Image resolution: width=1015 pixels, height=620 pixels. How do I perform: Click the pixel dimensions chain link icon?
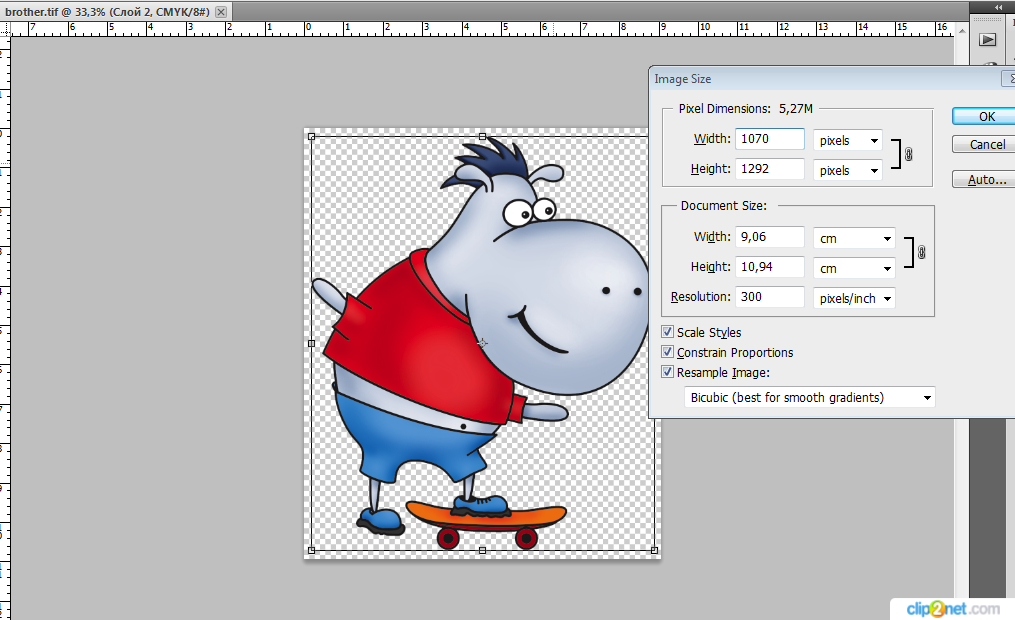click(908, 155)
